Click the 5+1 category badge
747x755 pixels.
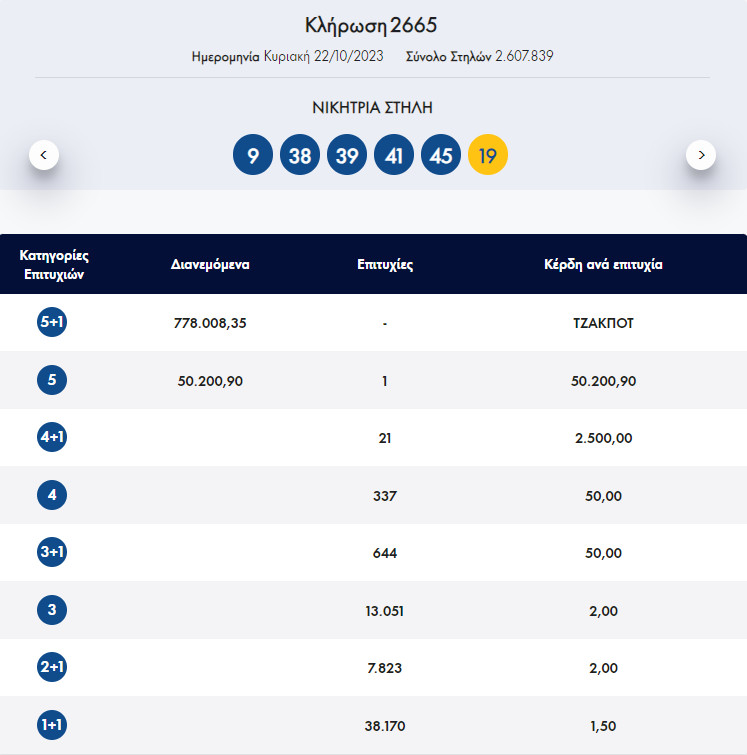[x=52, y=323]
